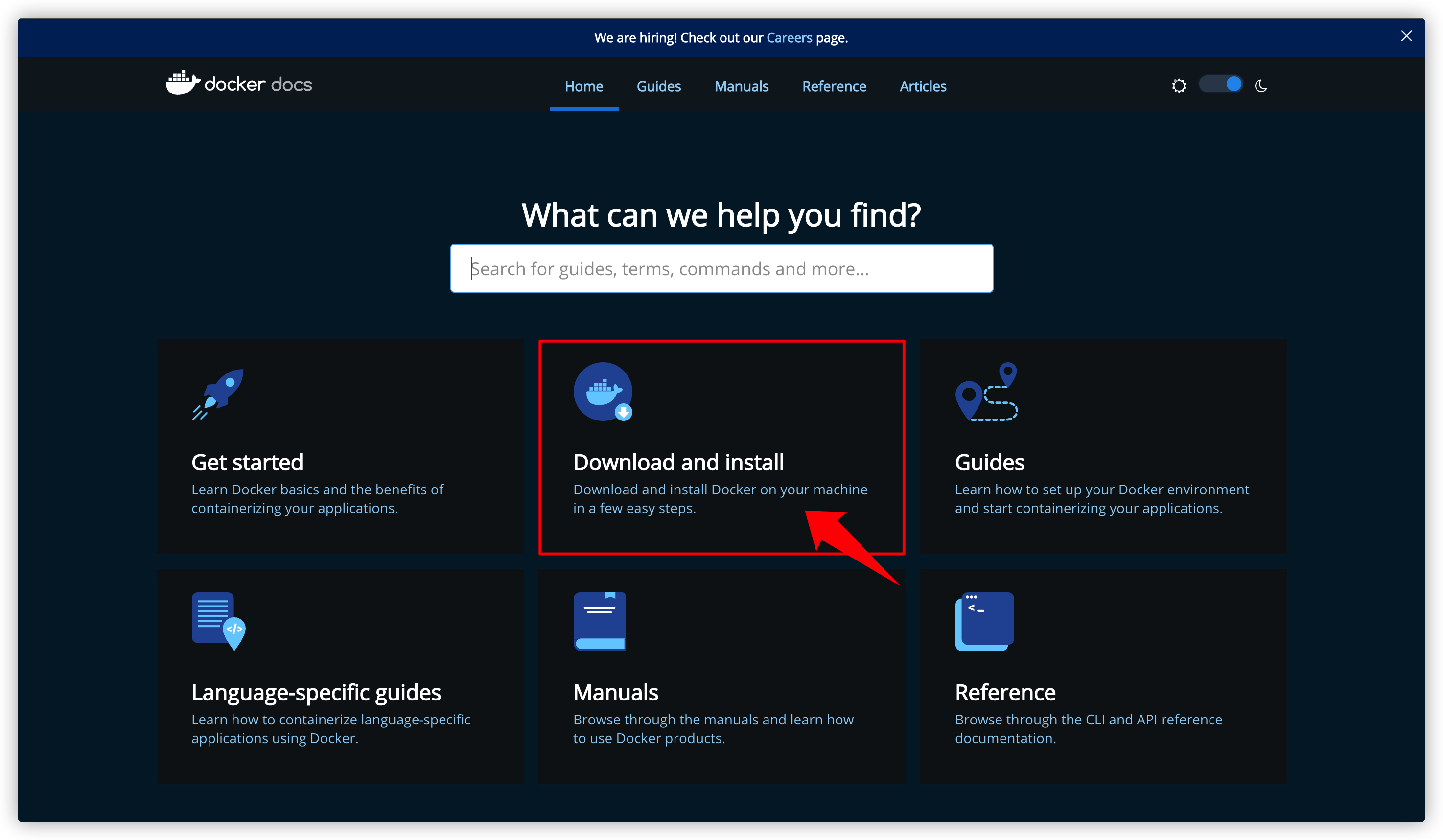Select the Home tab

tap(584, 87)
